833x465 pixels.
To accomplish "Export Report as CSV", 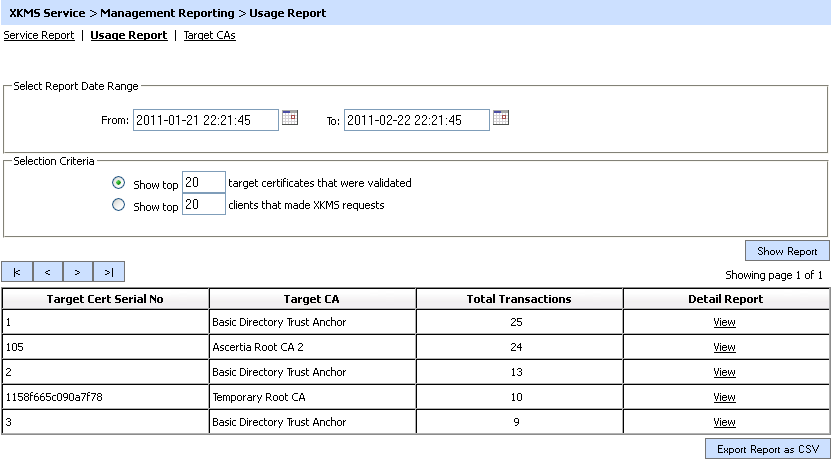I will (767, 450).
